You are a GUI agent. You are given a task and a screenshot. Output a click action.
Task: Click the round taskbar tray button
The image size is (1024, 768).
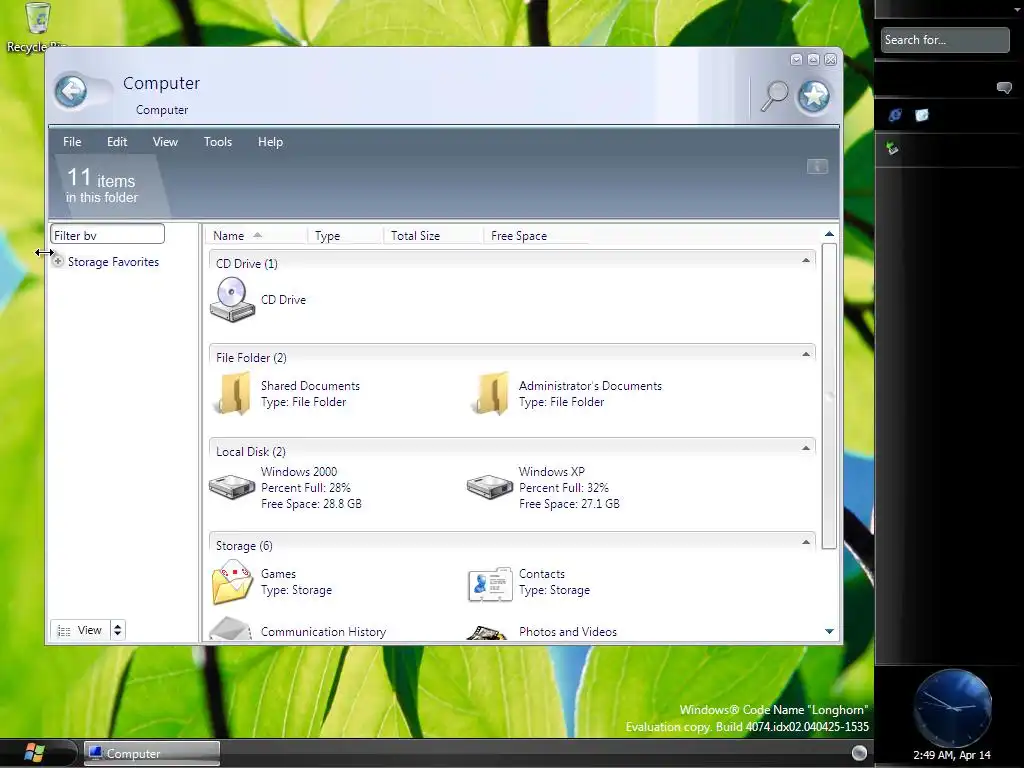point(859,753)
